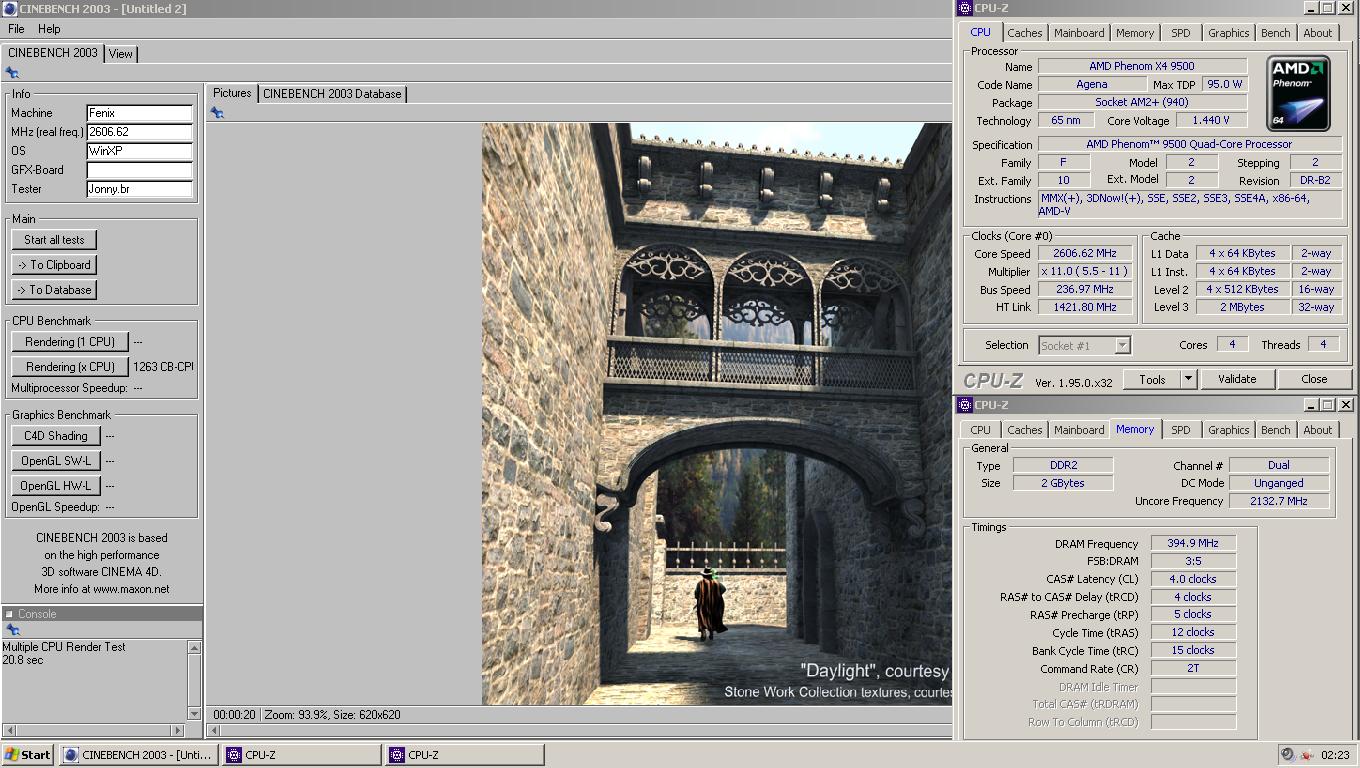The height and width of the screenshot is (768, 1360).
Task: Select the Pictures tab
Action: [x=232, y=93]
